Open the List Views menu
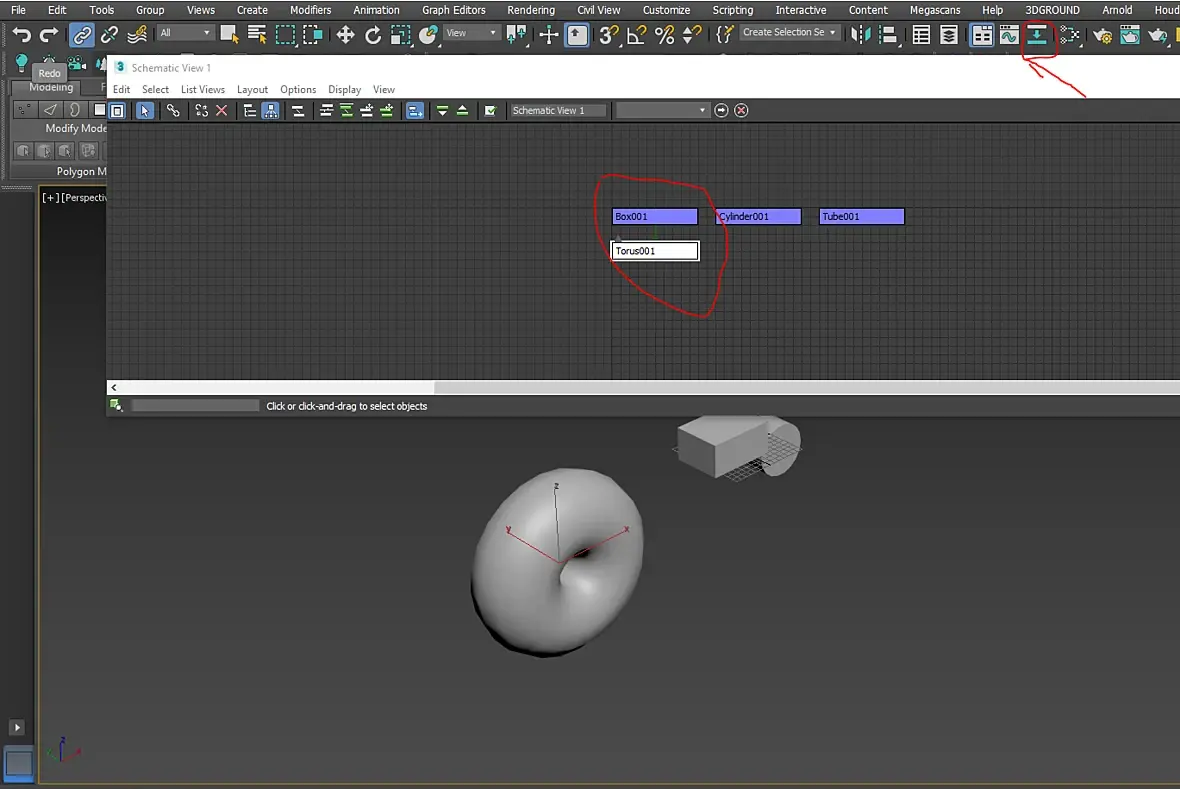1180x789 pixels. pyautogui.click(x=202, y=89)
